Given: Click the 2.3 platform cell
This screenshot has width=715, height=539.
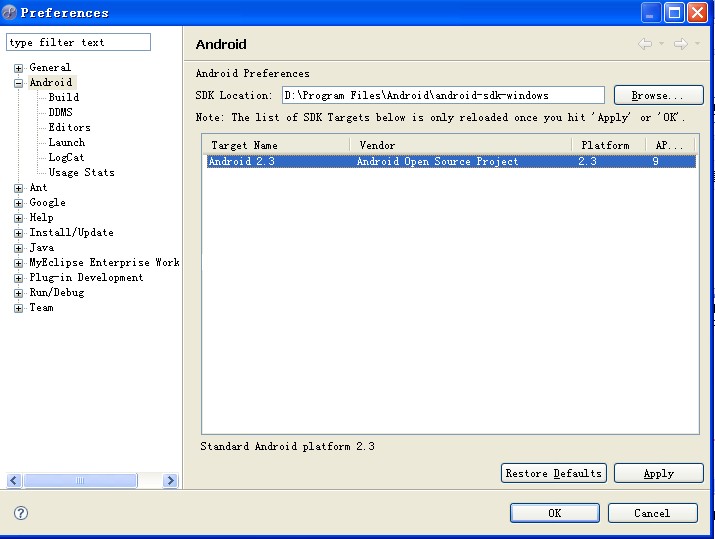Looking at the screenshot, I should (587, 161).
